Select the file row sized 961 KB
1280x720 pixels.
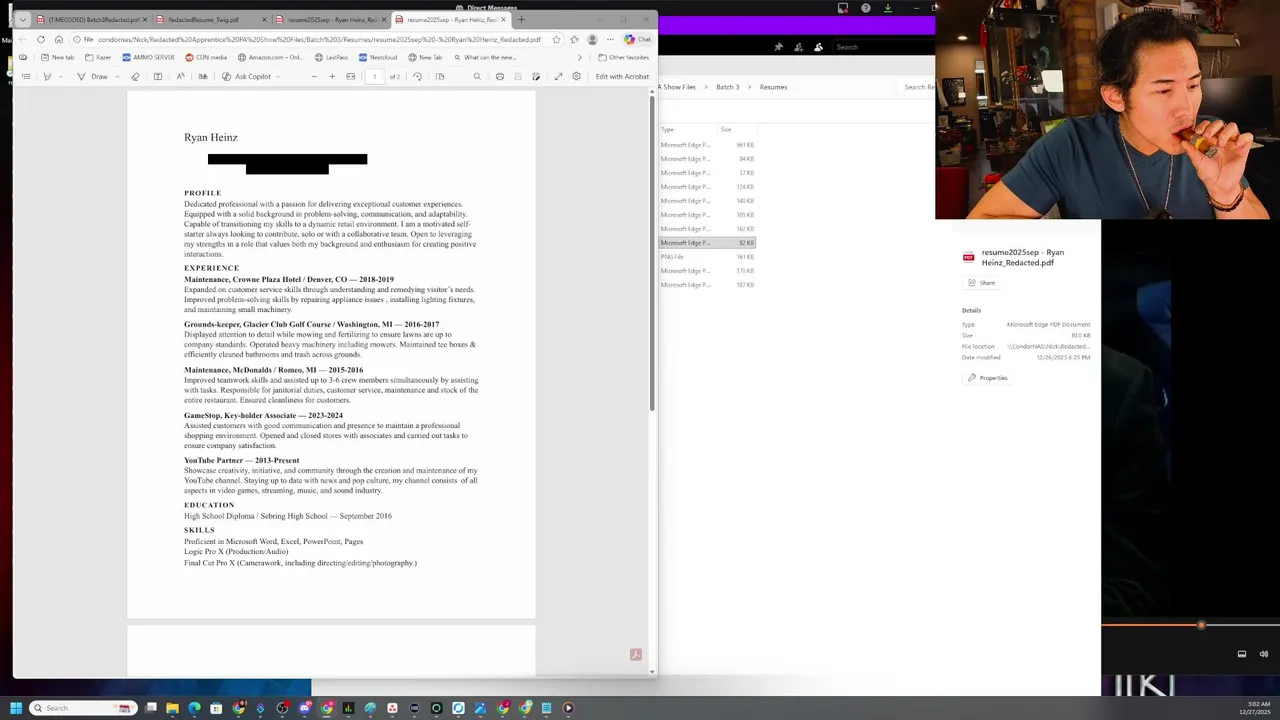click(707, 145)
